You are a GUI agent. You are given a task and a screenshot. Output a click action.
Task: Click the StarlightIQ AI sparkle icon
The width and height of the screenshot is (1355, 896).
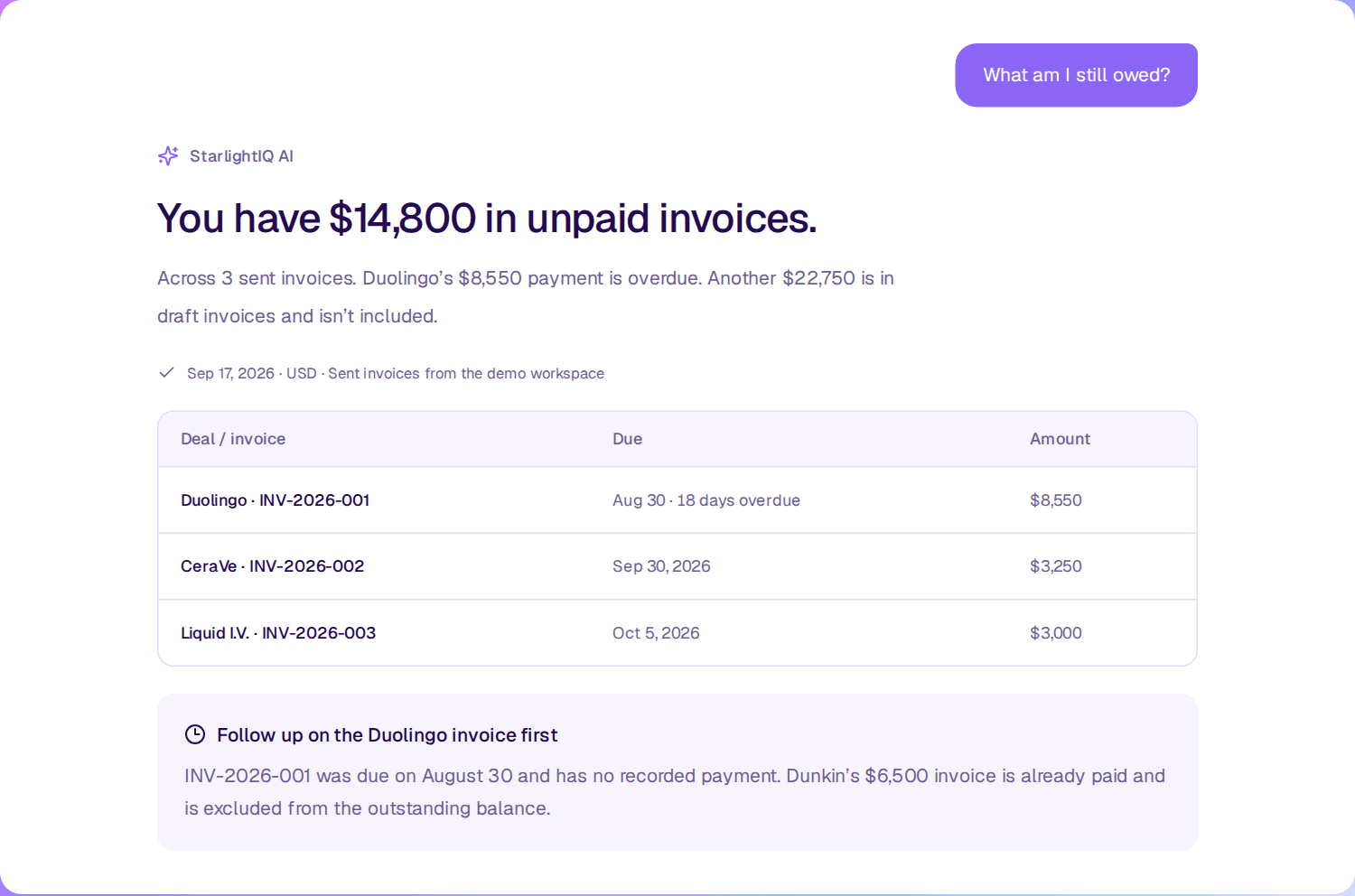(x=168, y=156)
